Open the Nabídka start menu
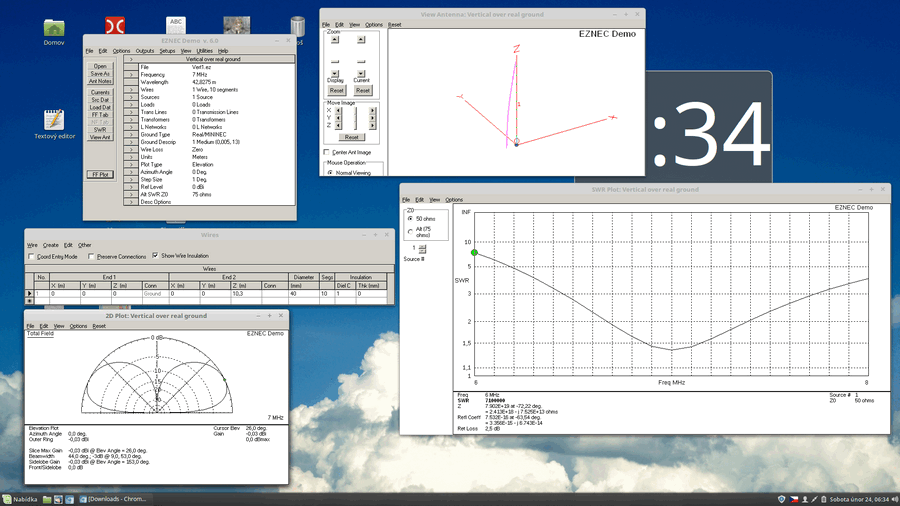Image resolution: width=900 pixels, height=506 pixels. (20, 499)
